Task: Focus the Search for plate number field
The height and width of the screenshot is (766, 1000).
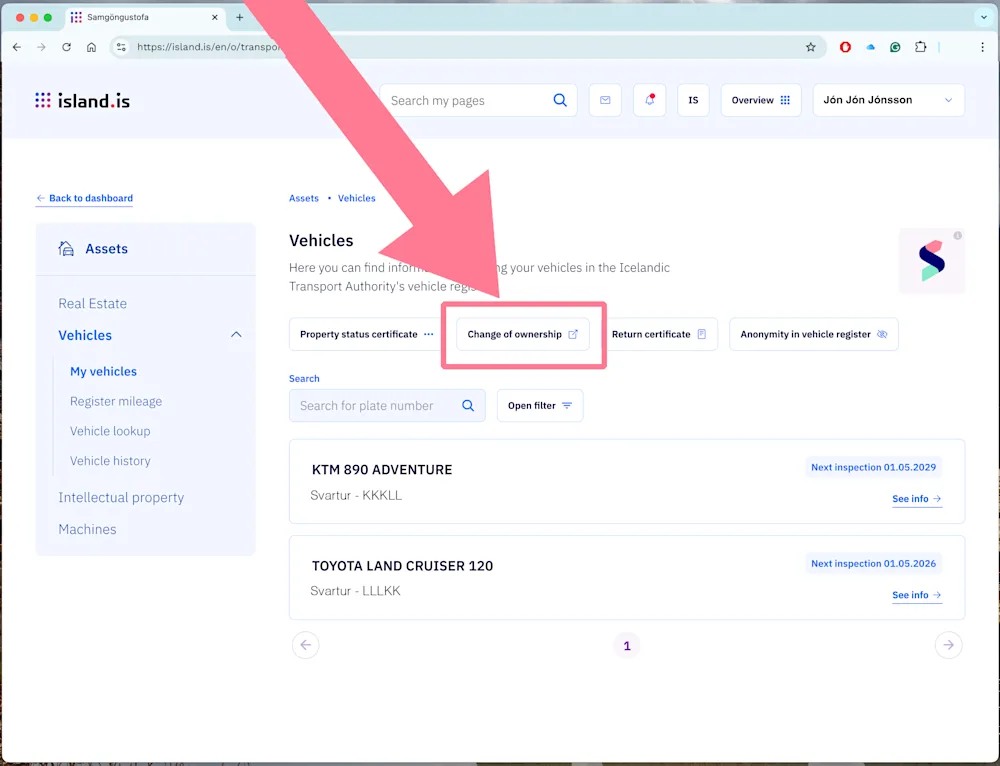Action: pyautogui.click(x=387, y=406)
